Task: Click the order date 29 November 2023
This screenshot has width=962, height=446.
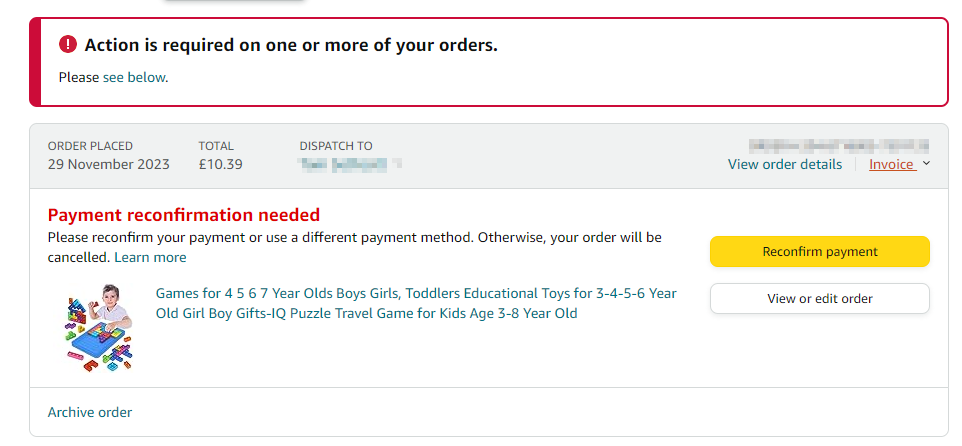Action: (x=109, y=164)
